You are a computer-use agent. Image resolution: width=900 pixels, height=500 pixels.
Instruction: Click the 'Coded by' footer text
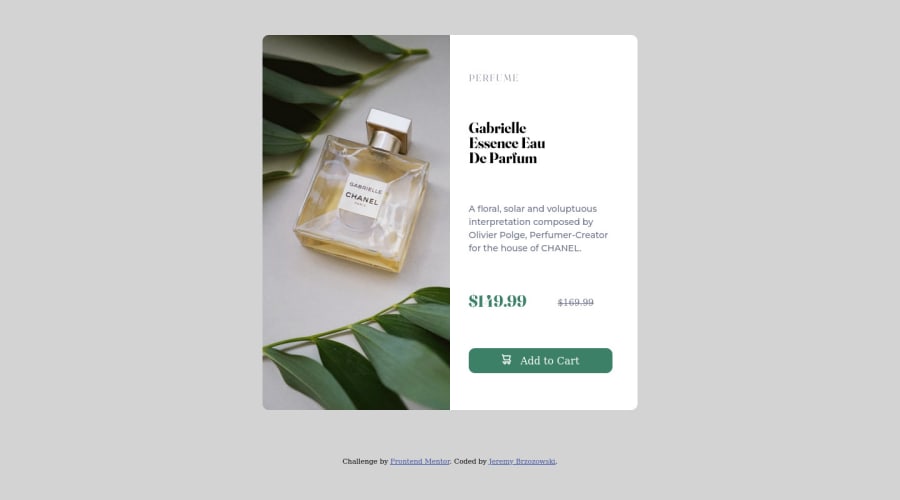point(470,461)
